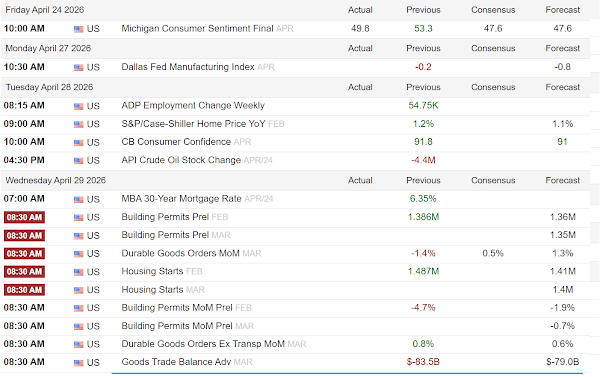Click Wednesday April 29 2026 date header
The height and width of the screenshot is (377, 600).
pyautogui.click(x=55, y=180)
